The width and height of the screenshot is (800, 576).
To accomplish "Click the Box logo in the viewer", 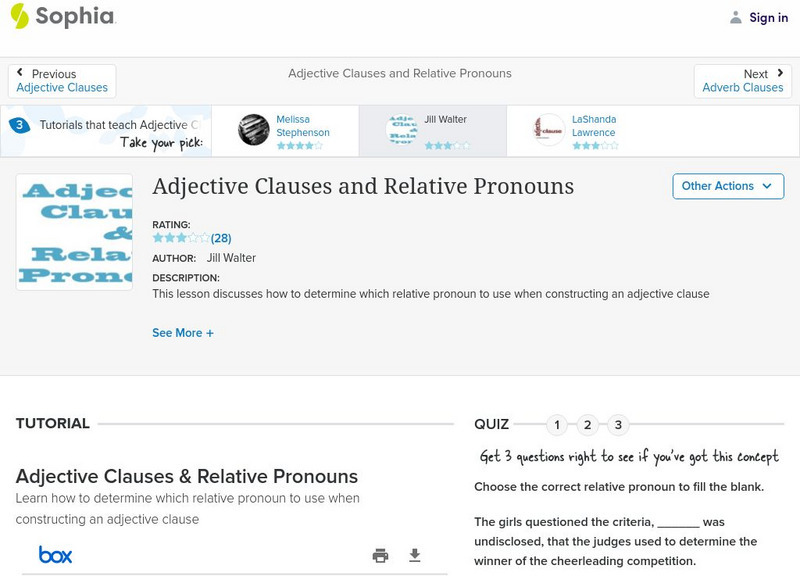I will click(x=55, y=555).
